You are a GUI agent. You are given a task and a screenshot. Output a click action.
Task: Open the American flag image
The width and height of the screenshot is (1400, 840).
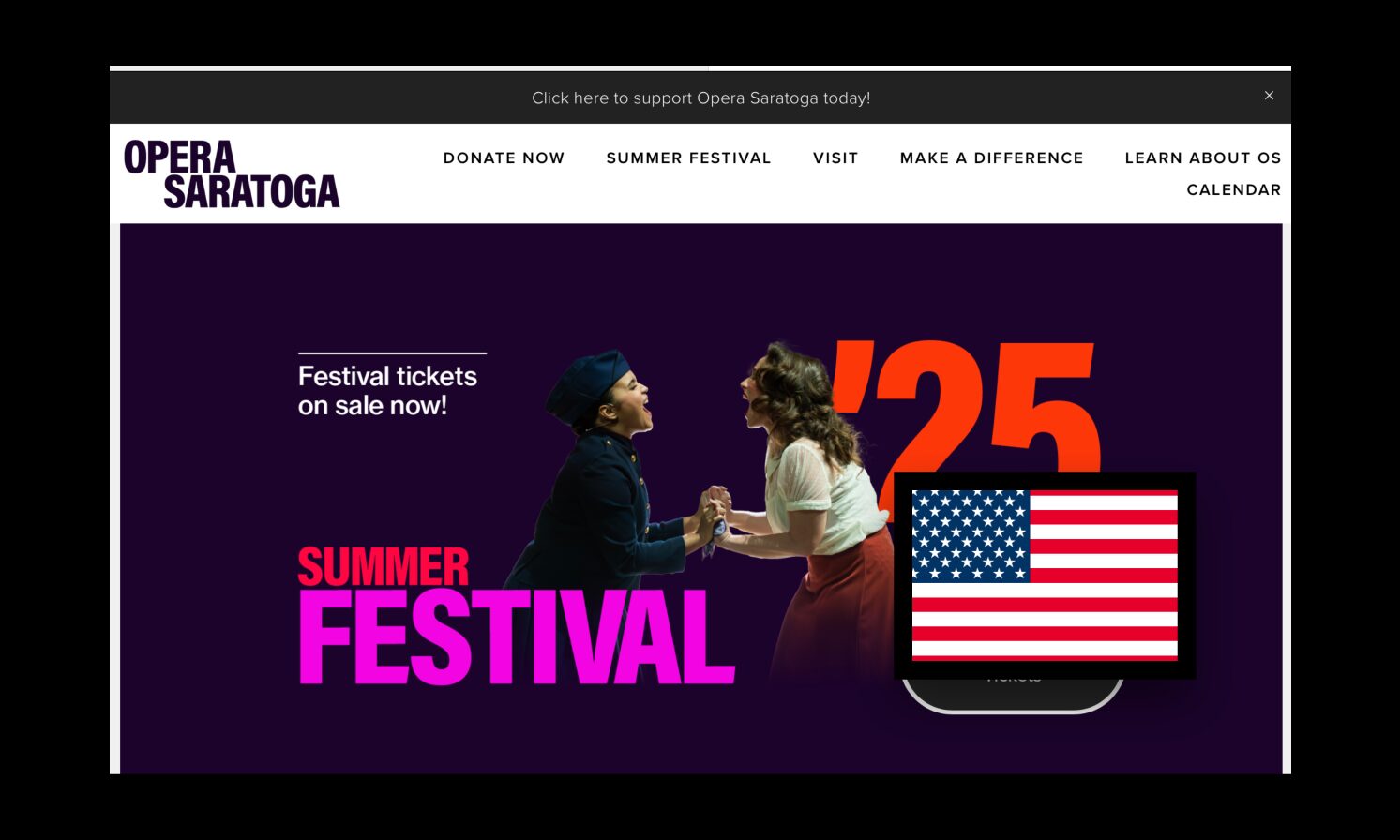(x=1045, y=576)
